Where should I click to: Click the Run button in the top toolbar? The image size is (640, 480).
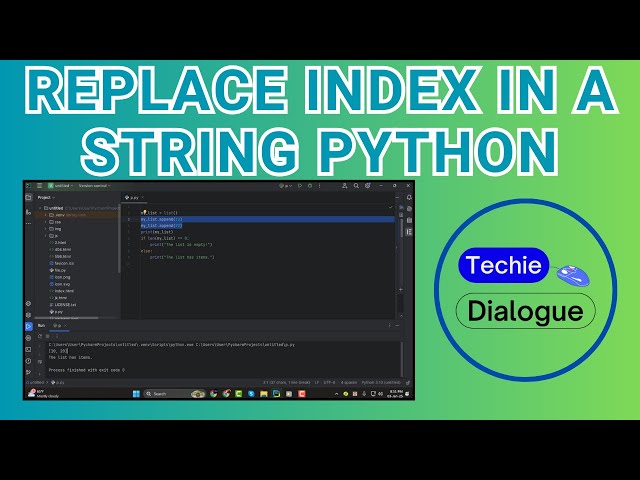tap(300, 186)
